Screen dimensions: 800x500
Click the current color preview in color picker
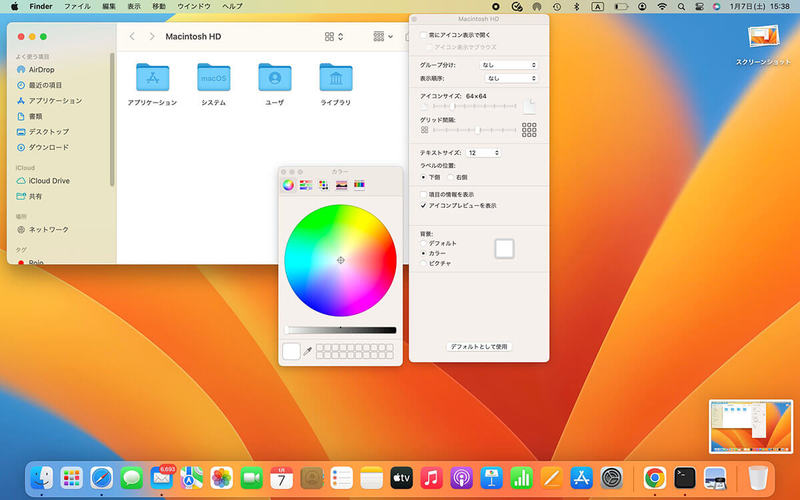coord(291,352)
